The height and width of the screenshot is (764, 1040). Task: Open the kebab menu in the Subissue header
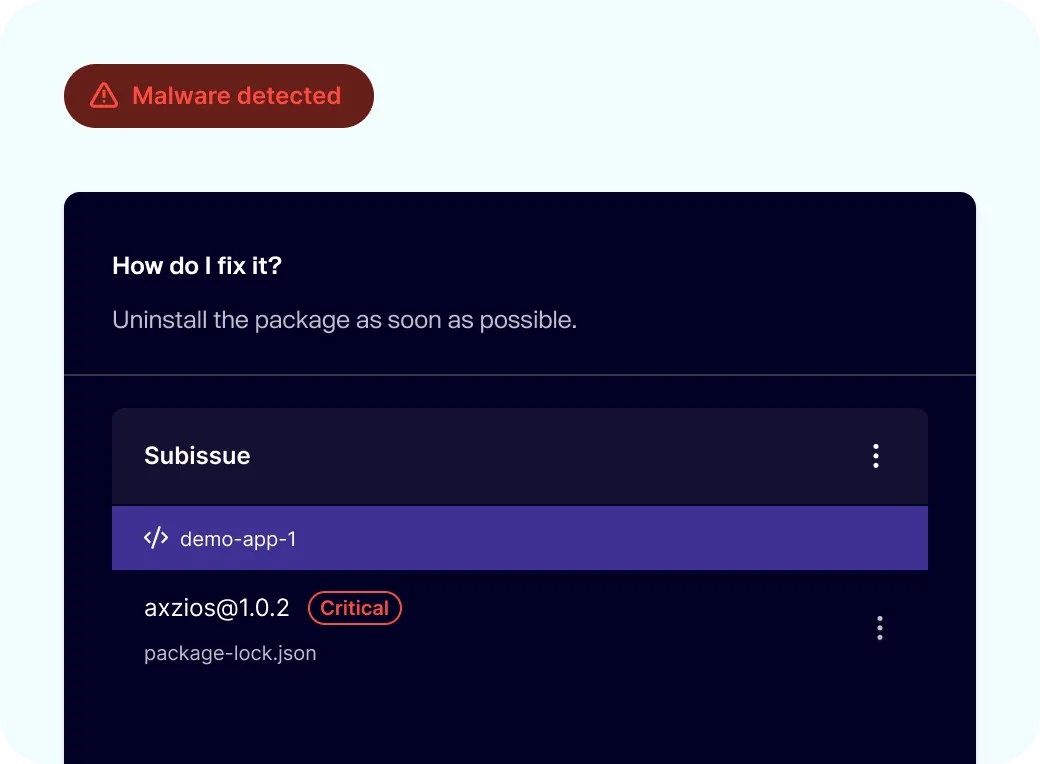(x=876, y=456)
